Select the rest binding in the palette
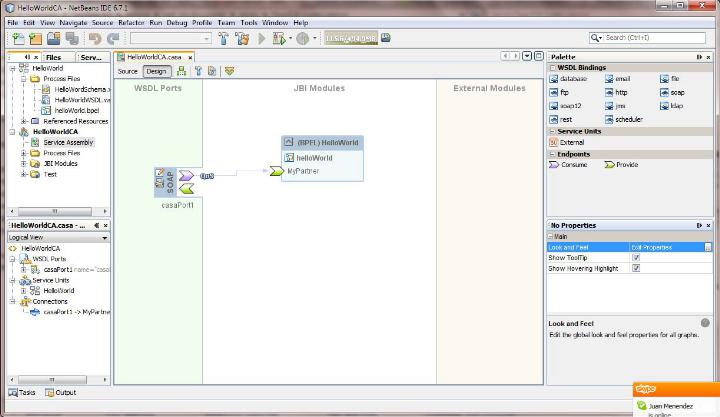The height and width of the screenshot is (417, 720). point(561,119)
